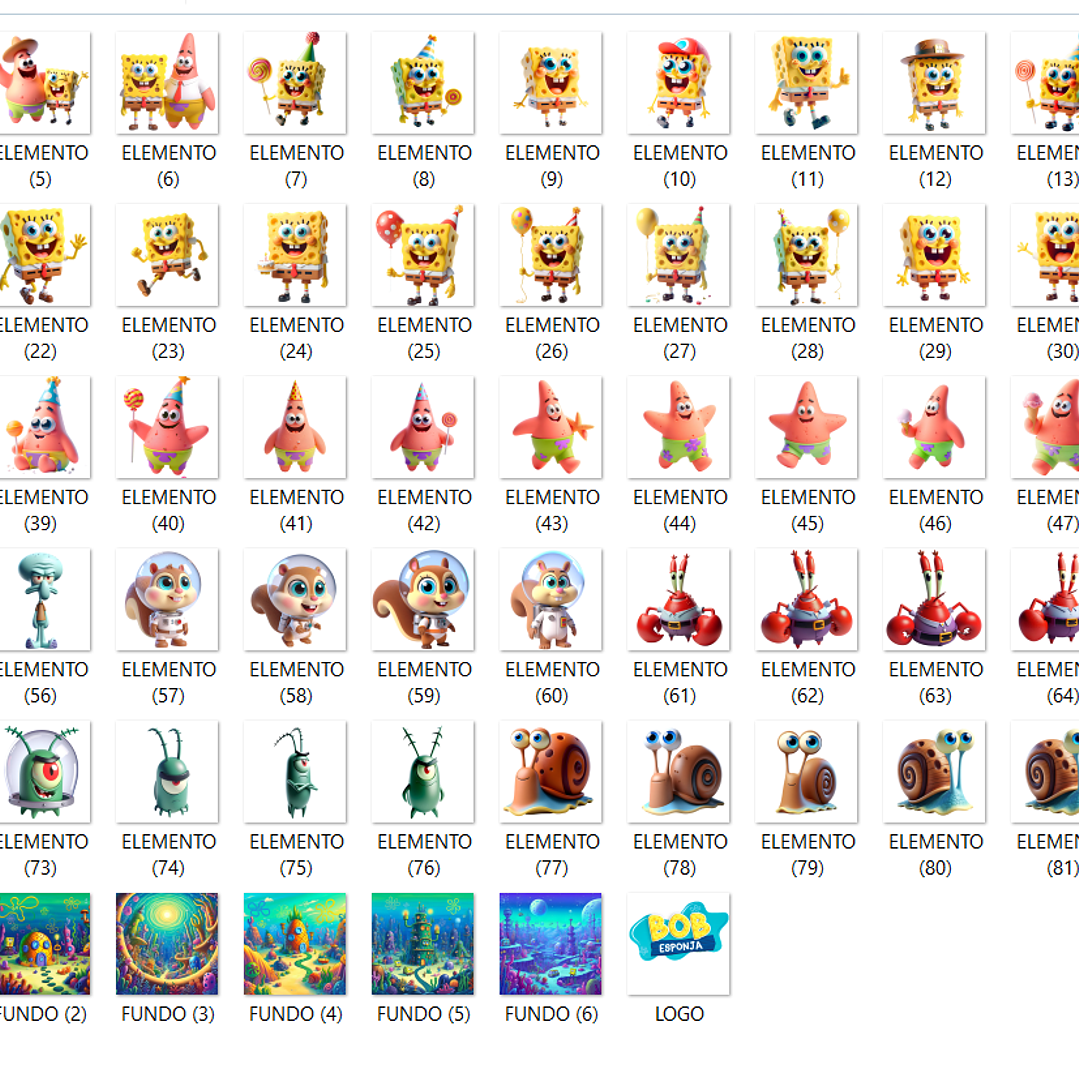Click the ELEMENTO (10) thumbnail with red cap
Image resolution: width=1079 pixels, height=1079 pixels.
click(679, 82)
